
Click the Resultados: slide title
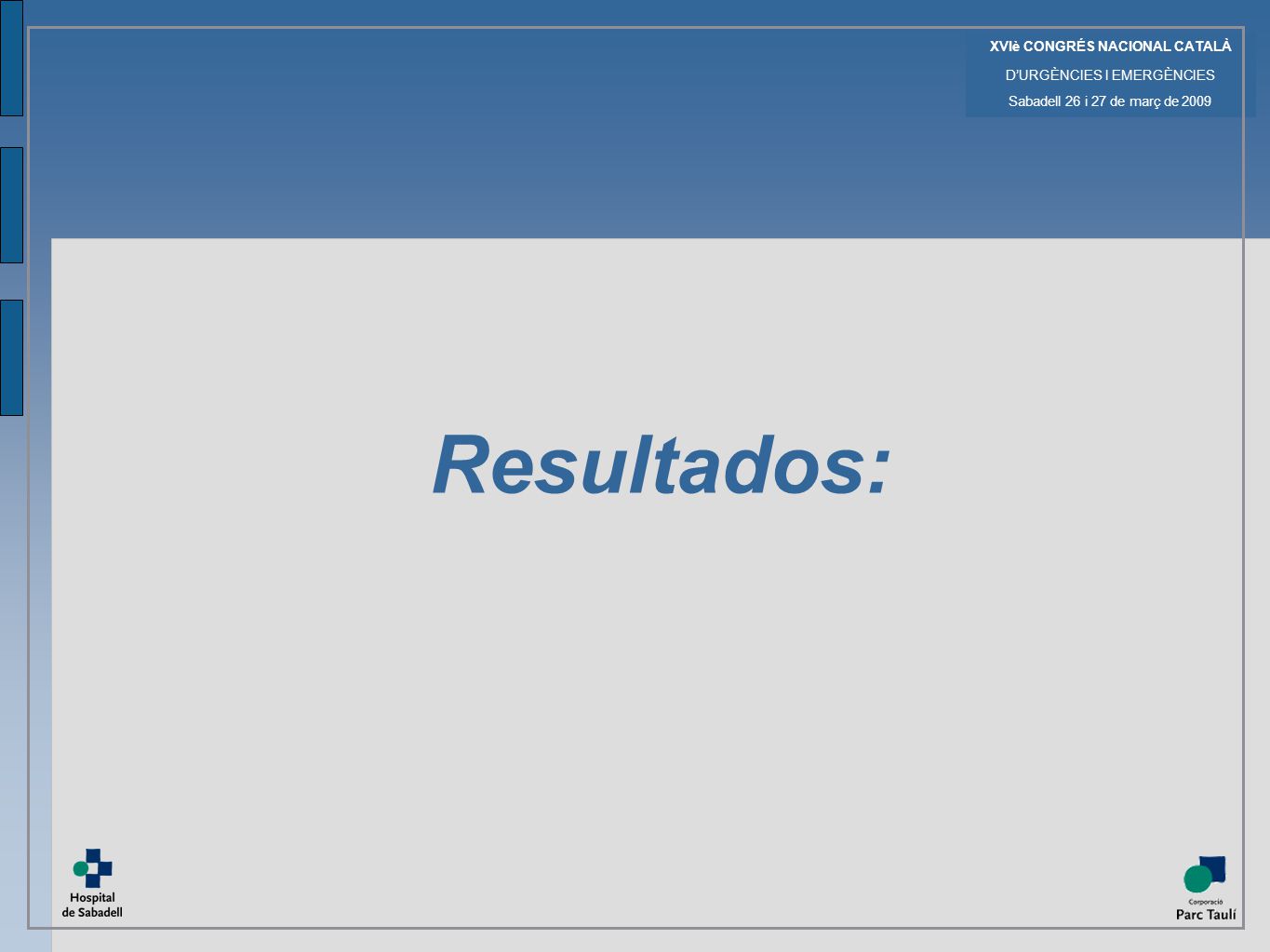(662, 464)
